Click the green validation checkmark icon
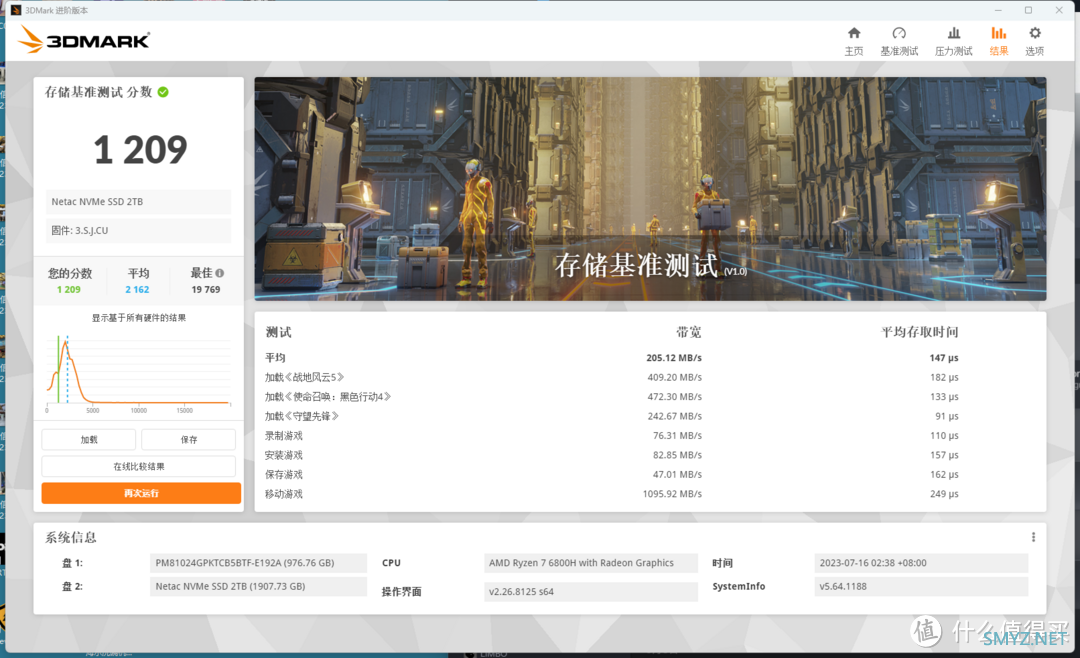The height and width of the screenshot is (658, 1080). coord(163,92)
